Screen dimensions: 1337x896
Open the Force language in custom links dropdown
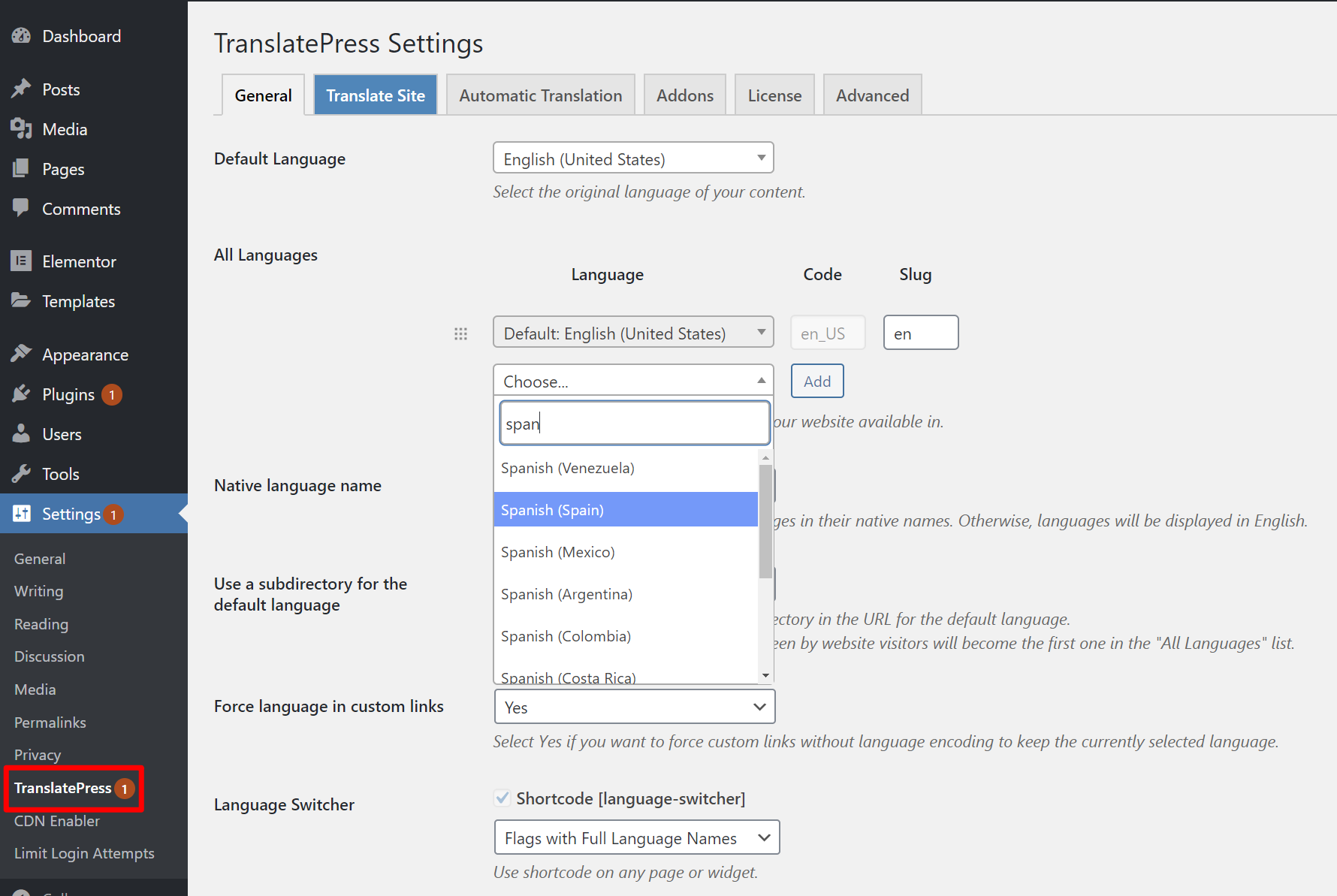pos(635,707)
